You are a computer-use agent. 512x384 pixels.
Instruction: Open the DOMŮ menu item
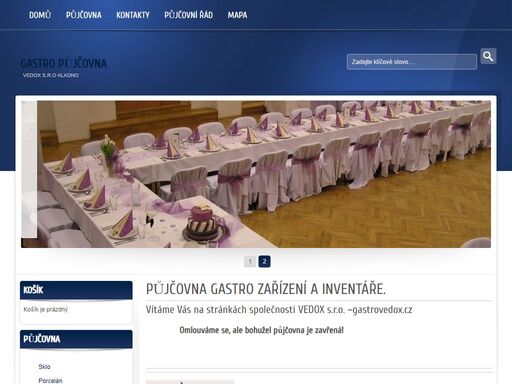40,15
